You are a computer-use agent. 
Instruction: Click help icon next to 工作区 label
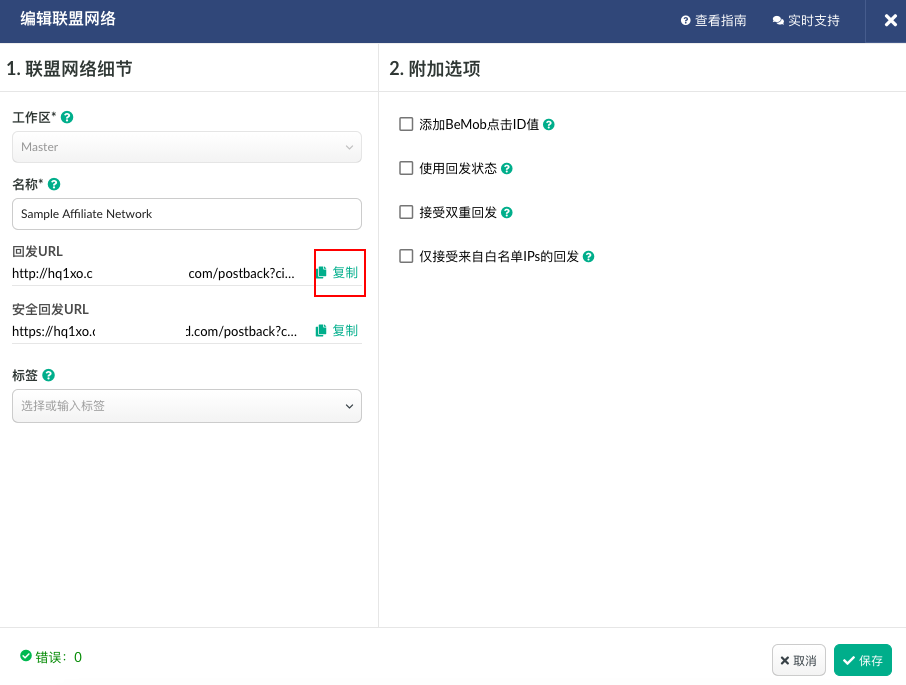(x=67, y=117)
